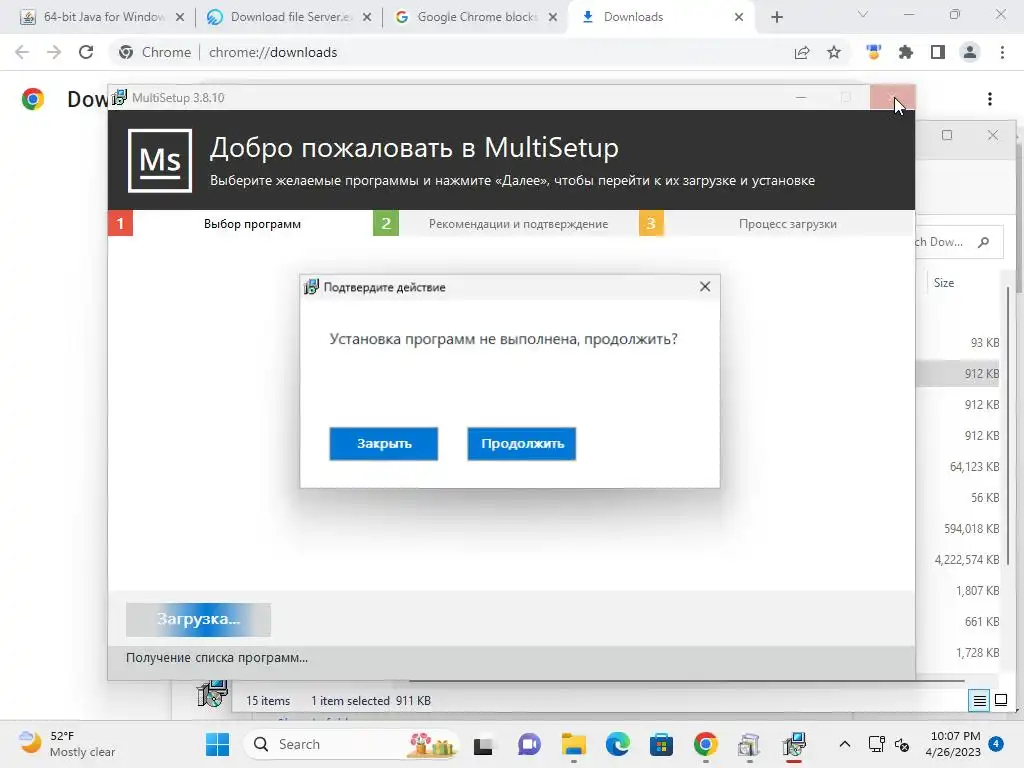This screenshot has width=1024, height=768.
Task: Click Chrome logo on Downloads page
Action: click(33, 99)
